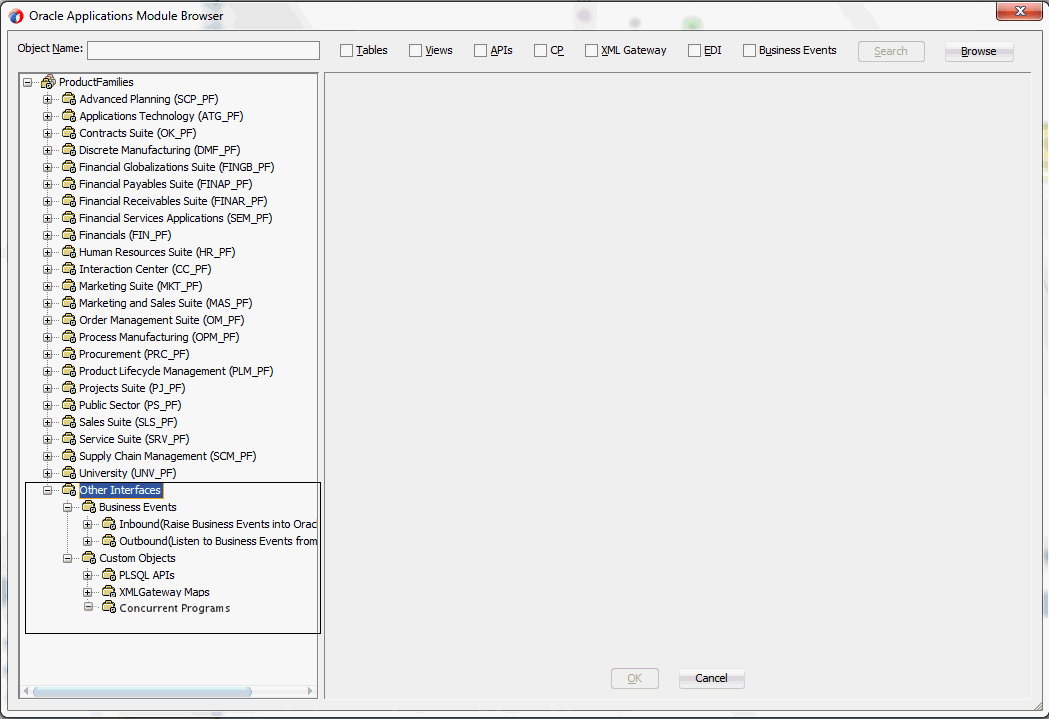Click the Public Sector folder icon
1049x719 pixels.
[x=69, y=405]
